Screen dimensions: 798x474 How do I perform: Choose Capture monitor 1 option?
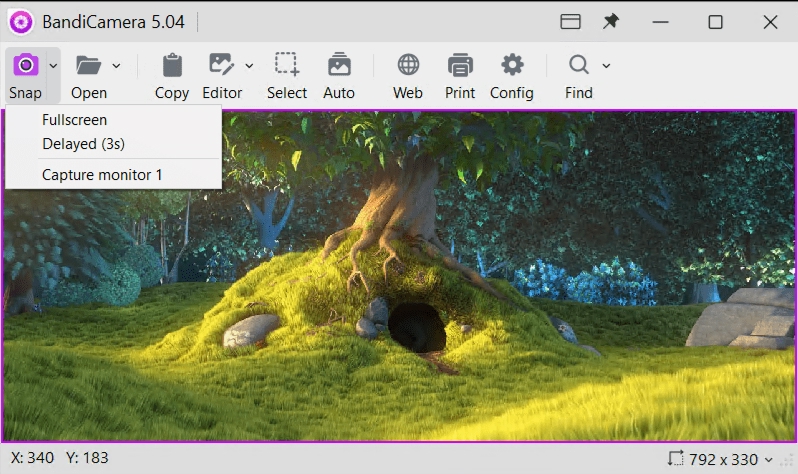102,175
